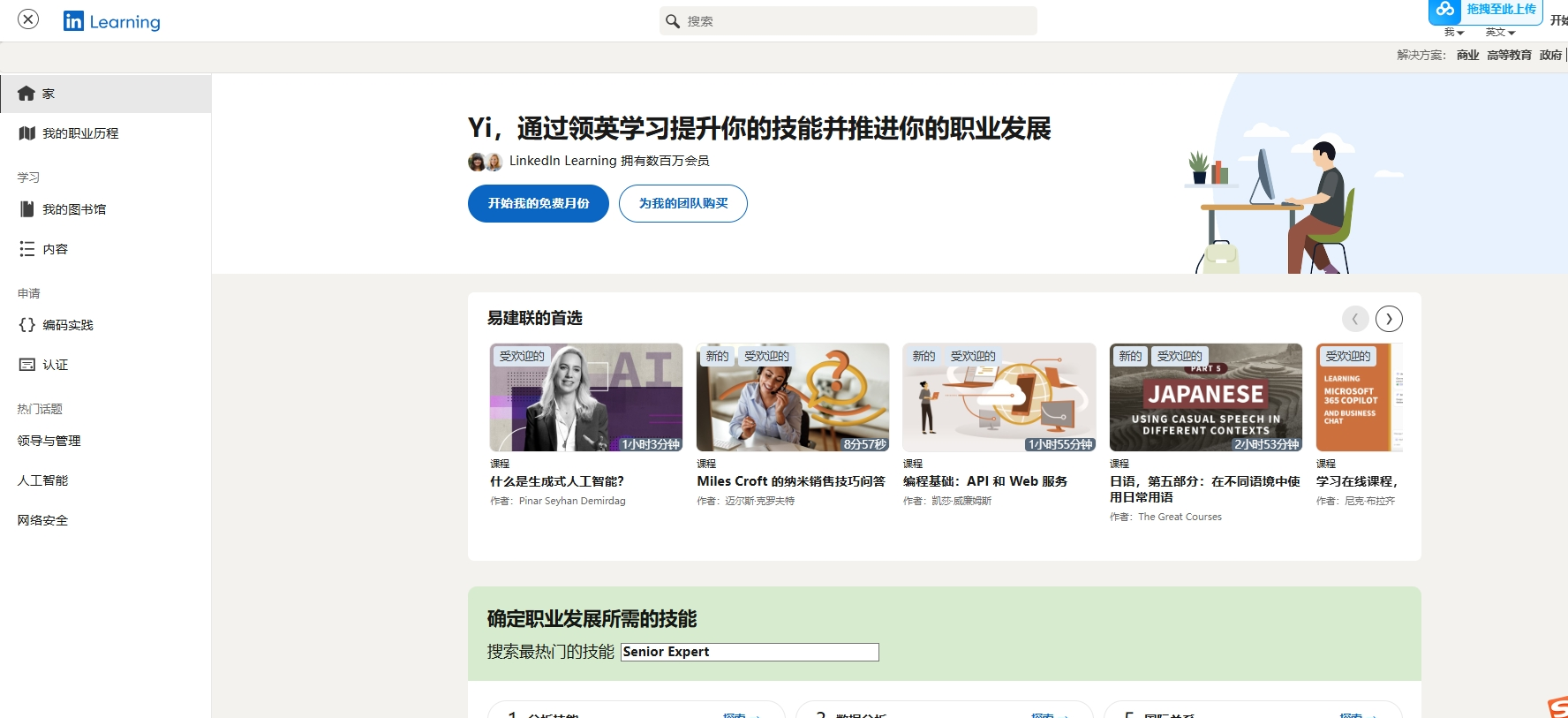Open the 什么是生成式人工智能? title
Viewport: 1568px width, 718px height.
(557, 481)
